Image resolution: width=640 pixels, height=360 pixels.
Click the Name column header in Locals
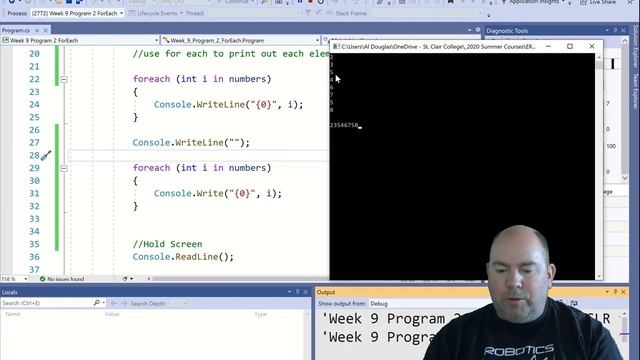[x=13, y=314]
